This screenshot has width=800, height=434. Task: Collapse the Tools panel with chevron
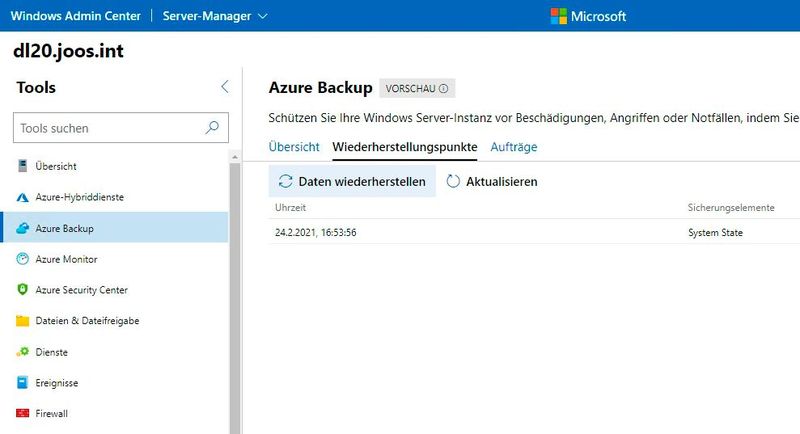(x=224, y=87)
